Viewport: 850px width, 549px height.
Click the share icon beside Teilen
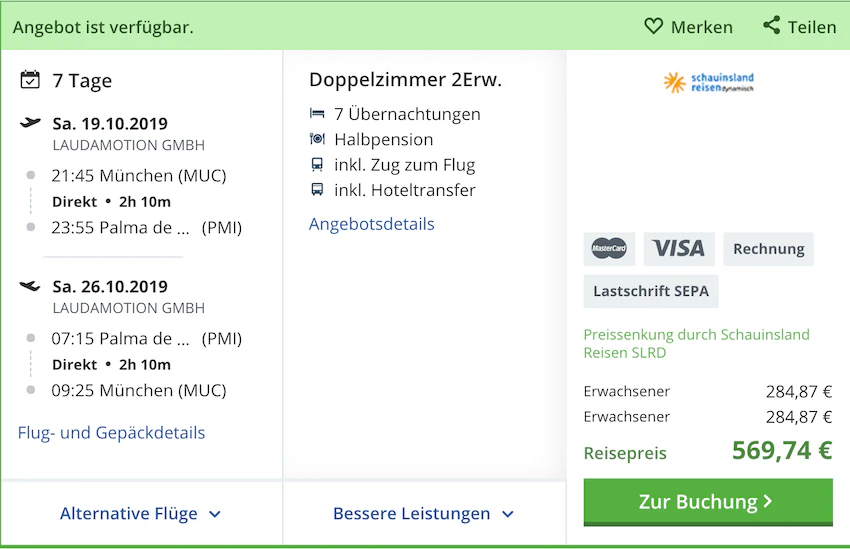tap(771, 25)
